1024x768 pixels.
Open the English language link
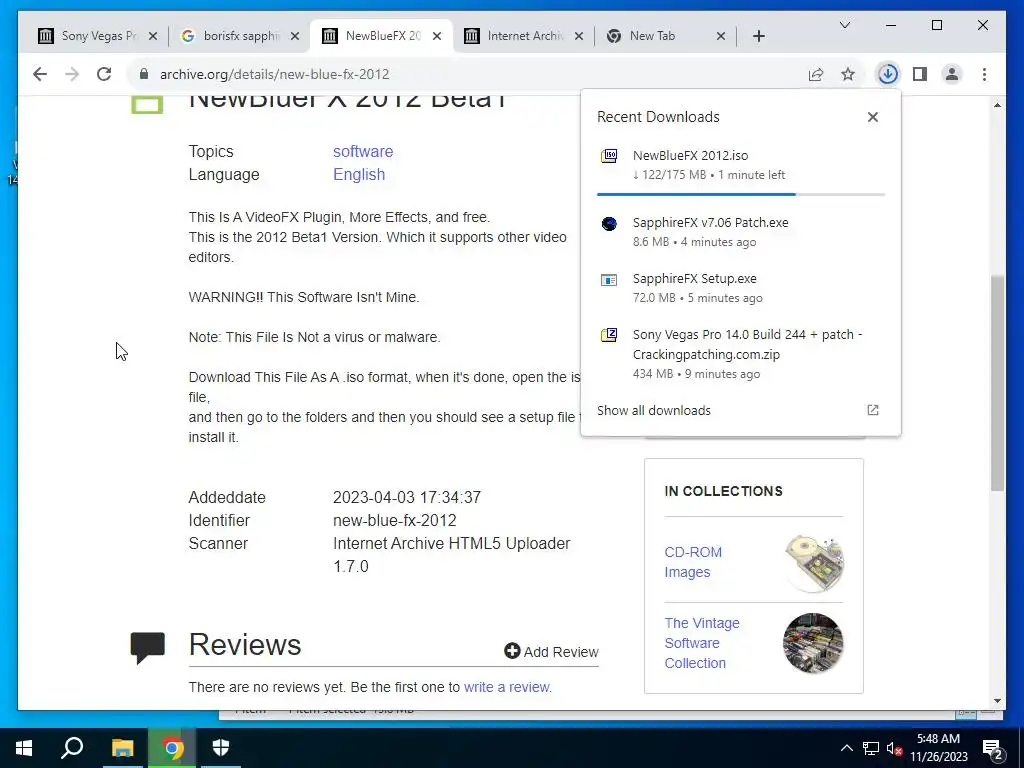coord(359,174)
